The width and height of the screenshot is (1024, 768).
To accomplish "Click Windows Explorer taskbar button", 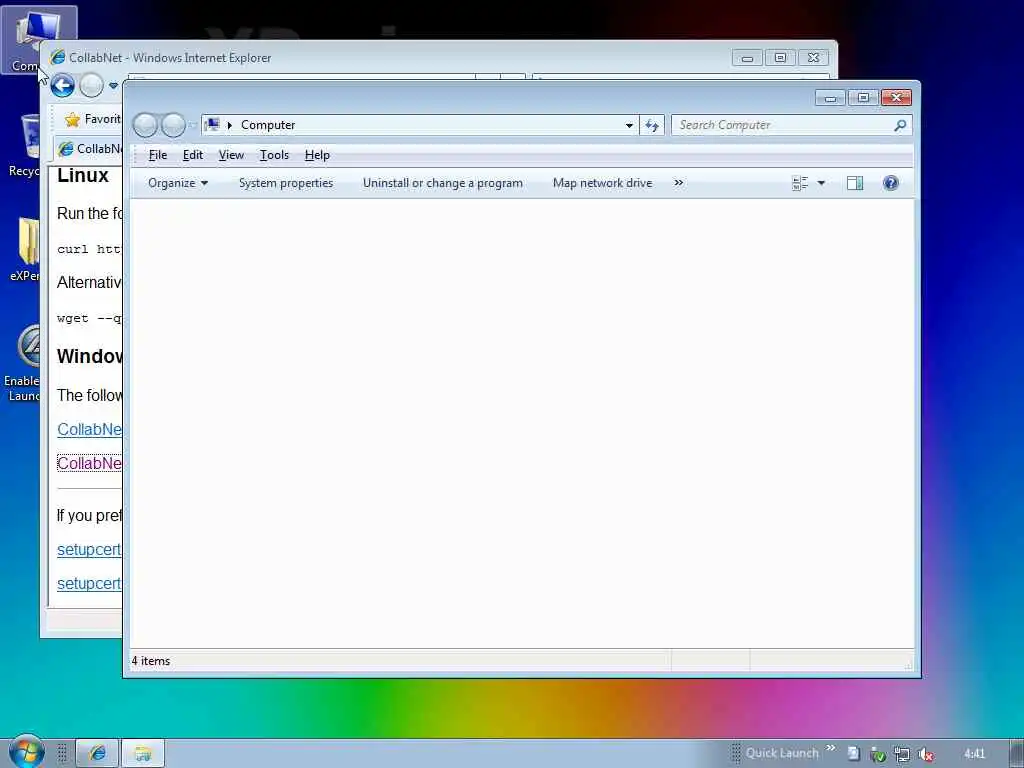I will click(143, 753).
